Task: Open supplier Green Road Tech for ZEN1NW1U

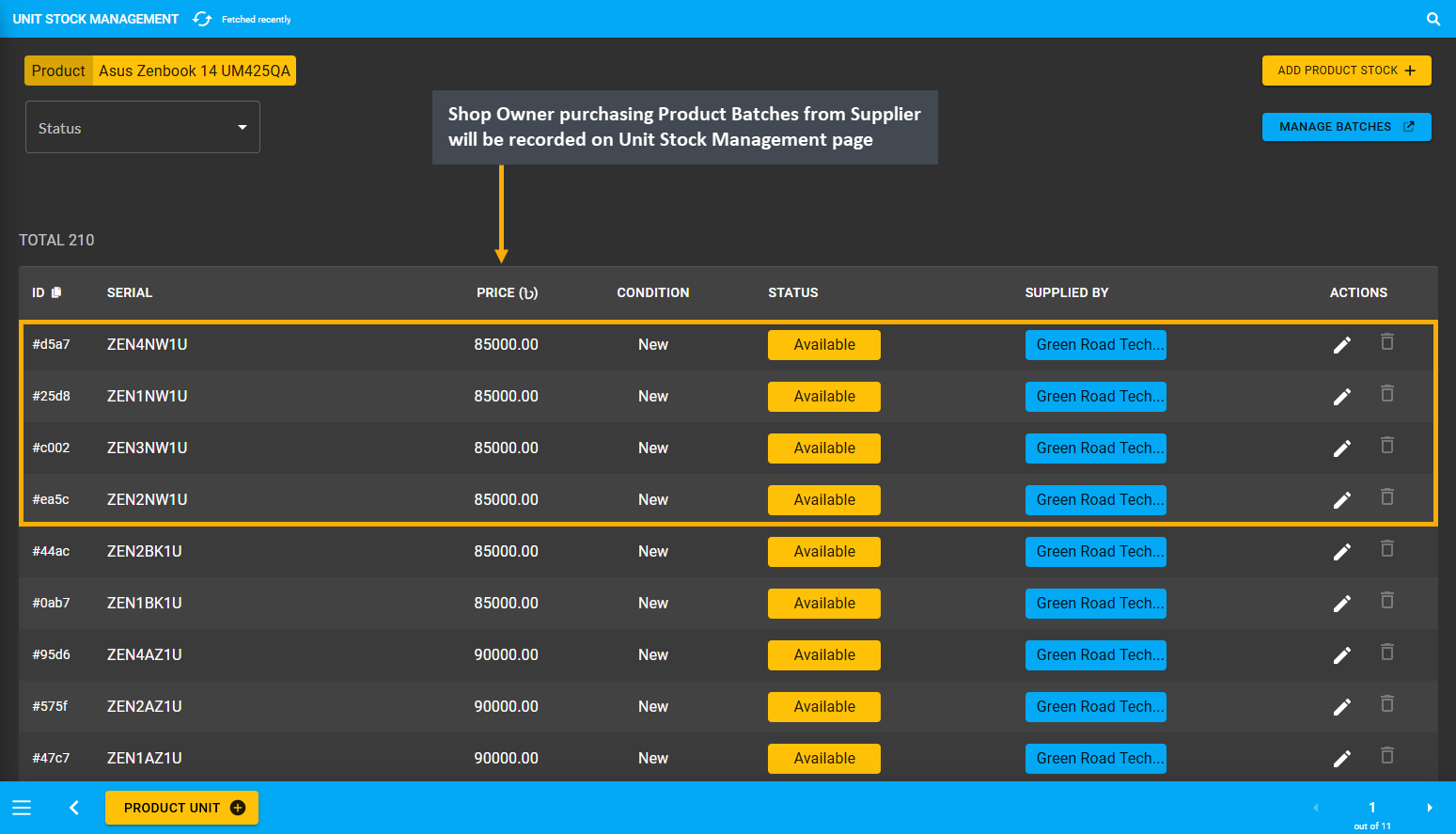Action: click(x=1095, y=397)
